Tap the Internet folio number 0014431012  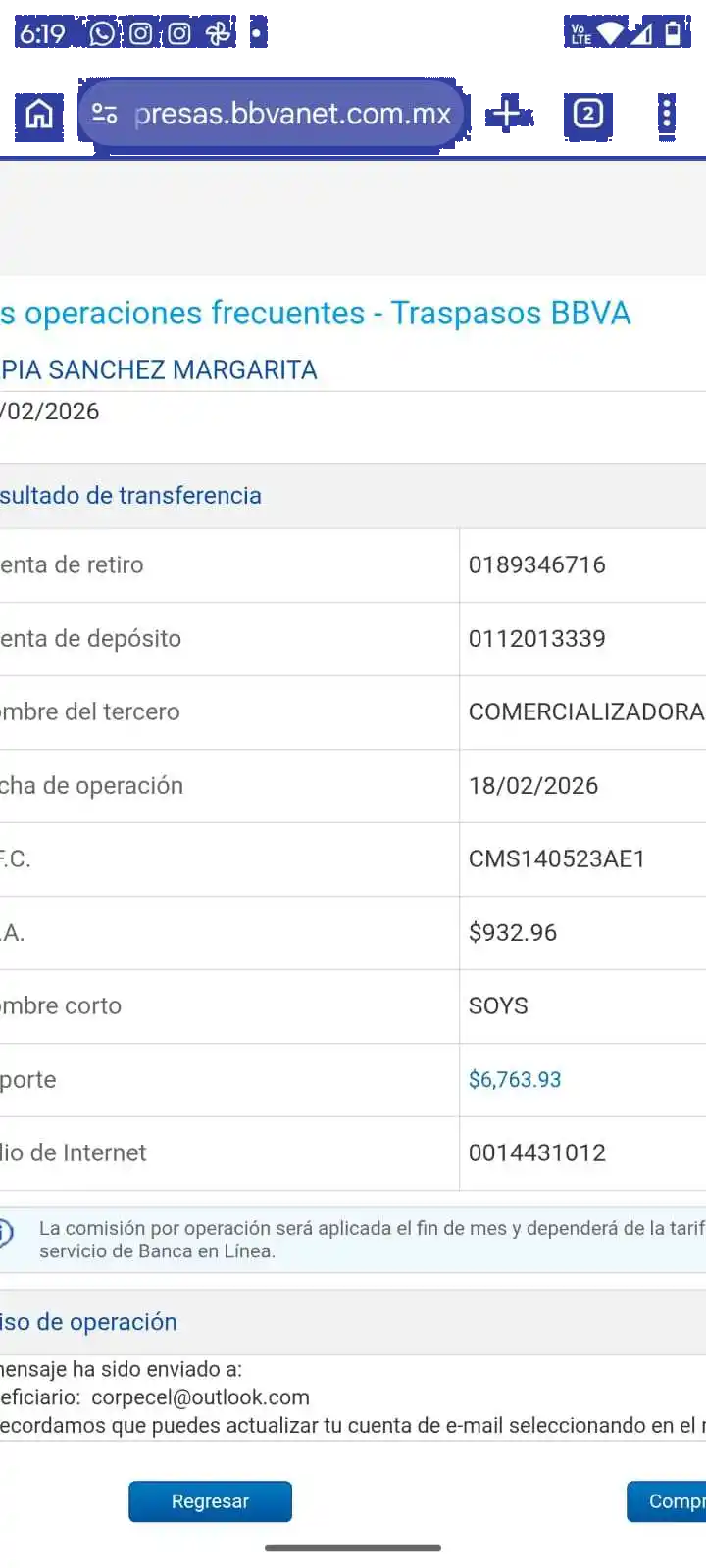[x=536, y=1153]
